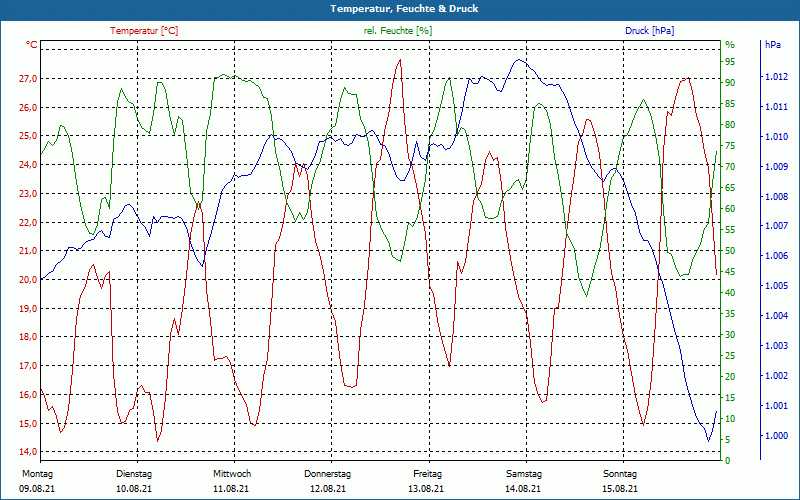The image size is (800, 500).
Task: Select the Mittwoch 11.08.21 date label
Action: pyautogui.click(x=232, y=481)
